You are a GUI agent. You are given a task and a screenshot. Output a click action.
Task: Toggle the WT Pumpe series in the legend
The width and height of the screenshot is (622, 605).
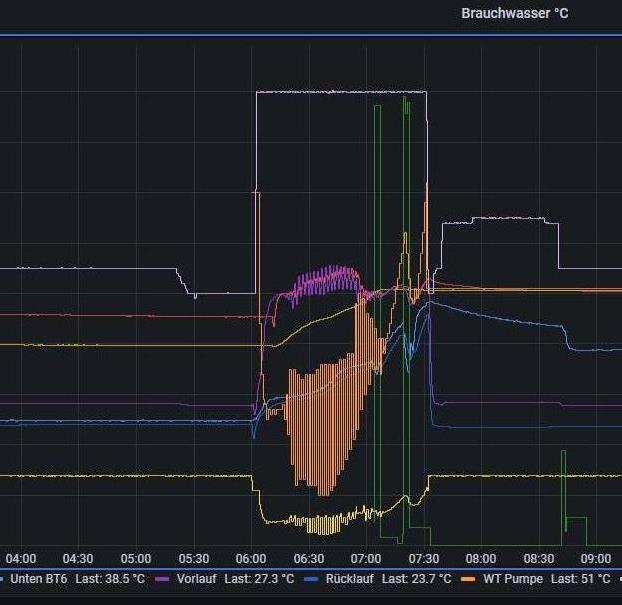tap(511, 579)
